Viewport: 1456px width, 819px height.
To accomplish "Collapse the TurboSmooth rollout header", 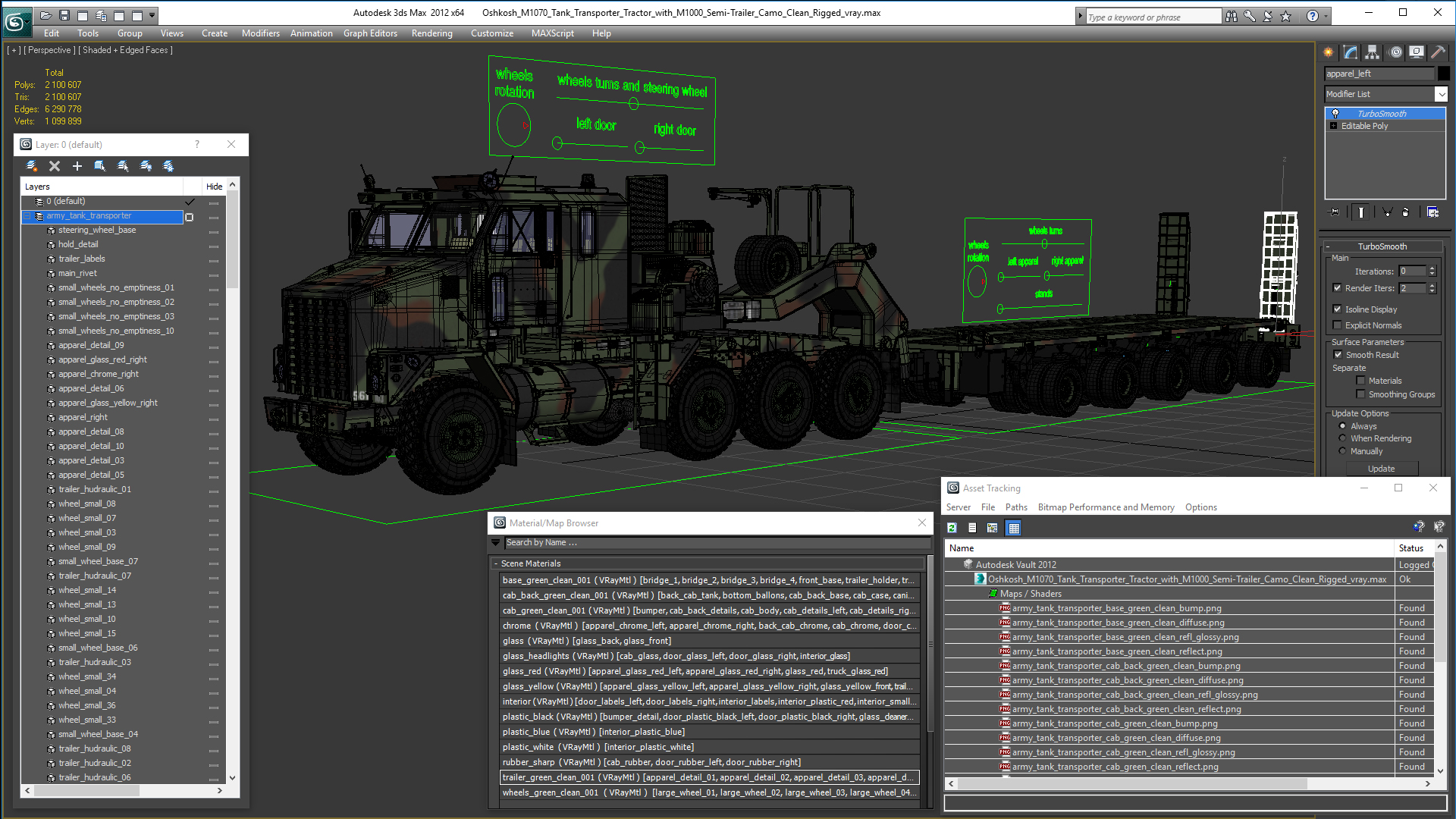I will tap(1382, 246).
